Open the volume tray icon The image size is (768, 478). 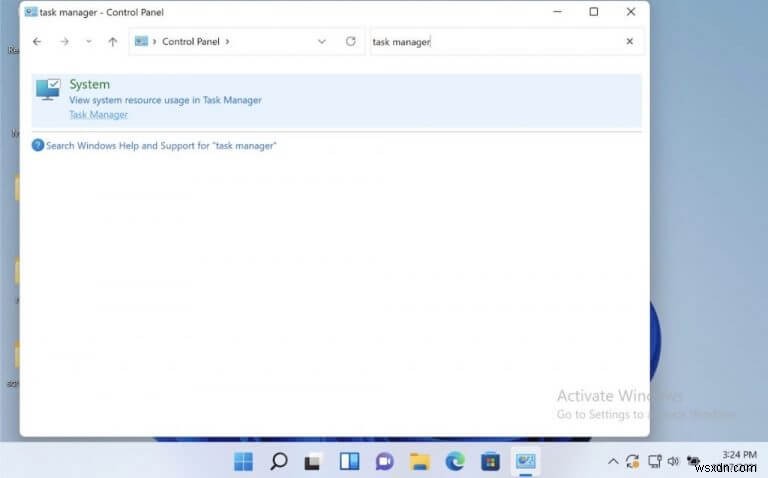(x=673, y=461)
